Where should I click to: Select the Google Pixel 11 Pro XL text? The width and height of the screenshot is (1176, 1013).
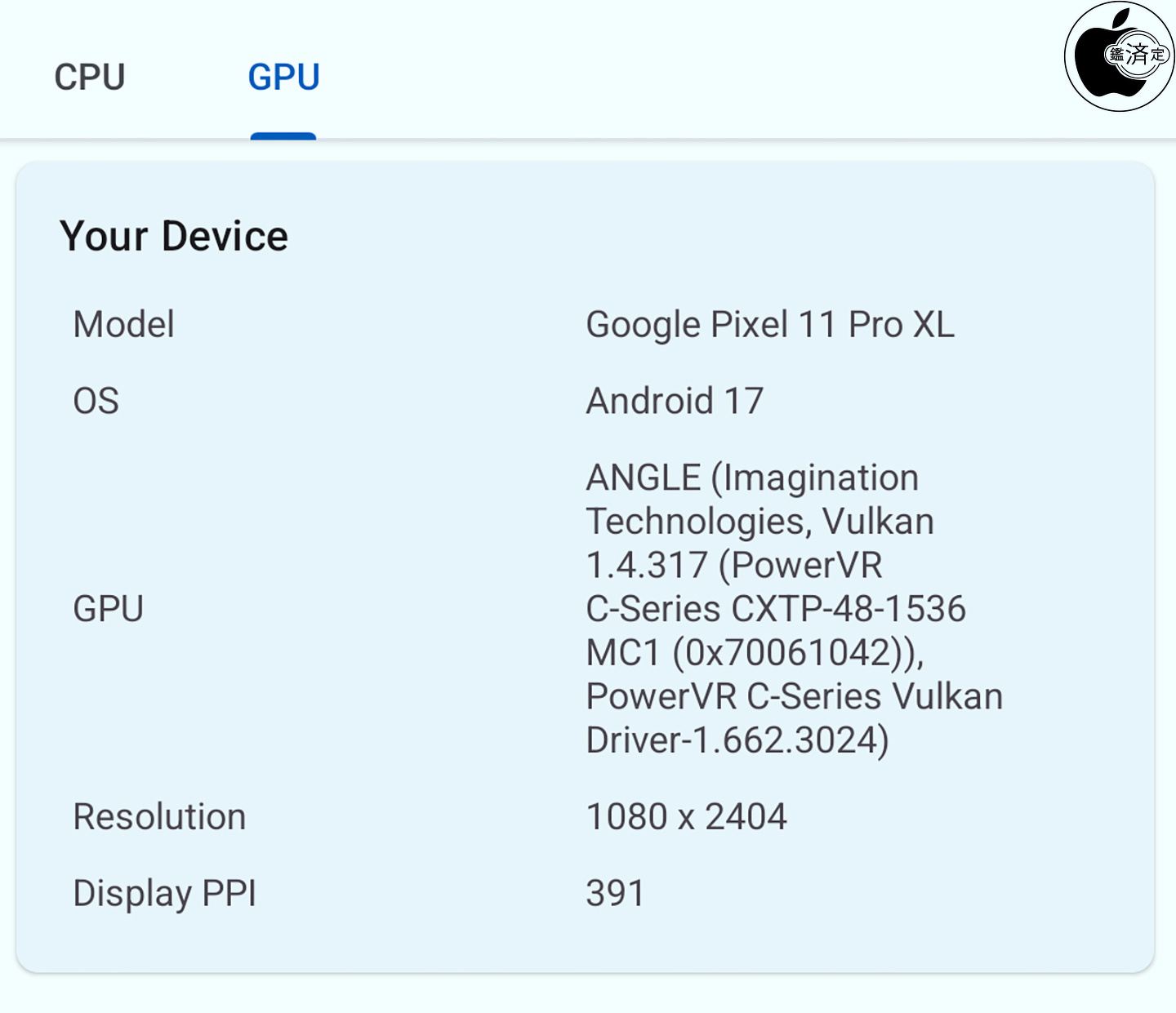tap(770, 325)
